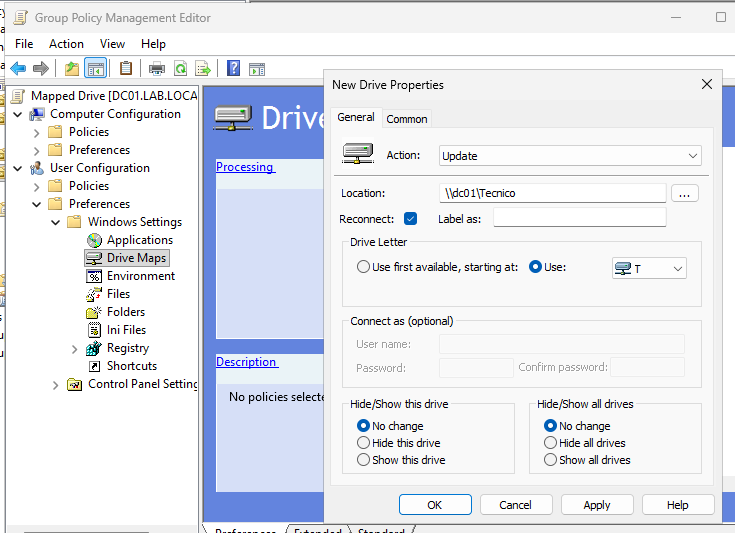Expand the Control Panel Settings node
Image resolution: width=735 pixels, height=533 pixels.
pyautogui.click(x=55, y=384)
